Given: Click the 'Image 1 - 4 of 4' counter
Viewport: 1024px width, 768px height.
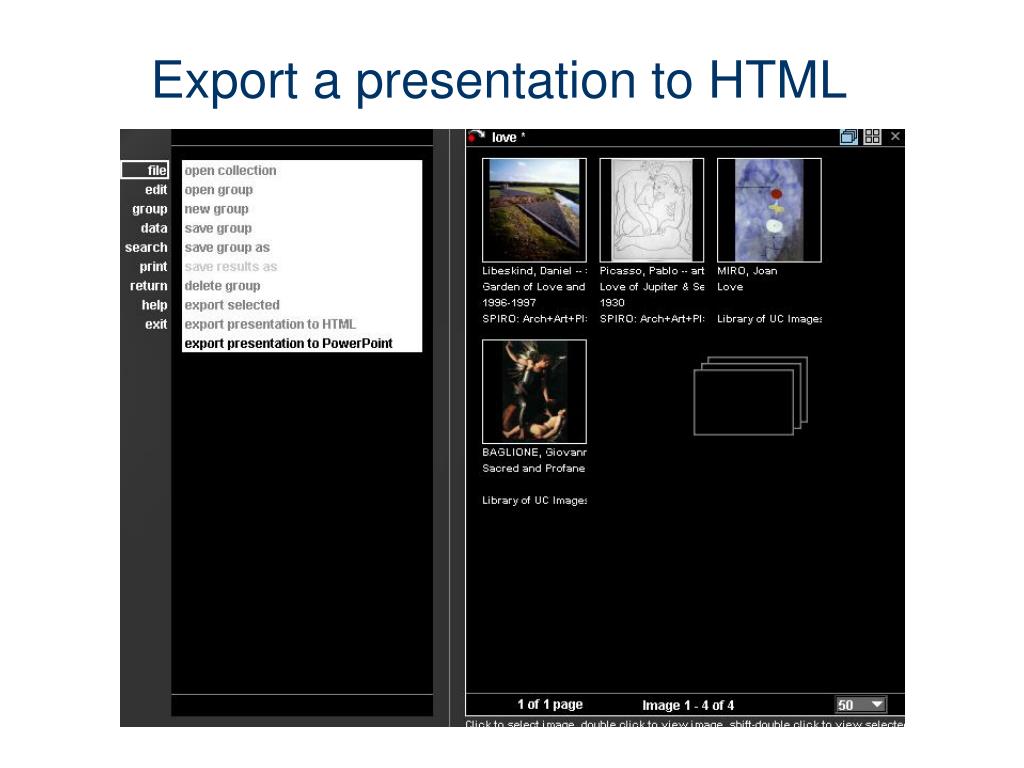Looking at the screenshot, I should 688,705.
